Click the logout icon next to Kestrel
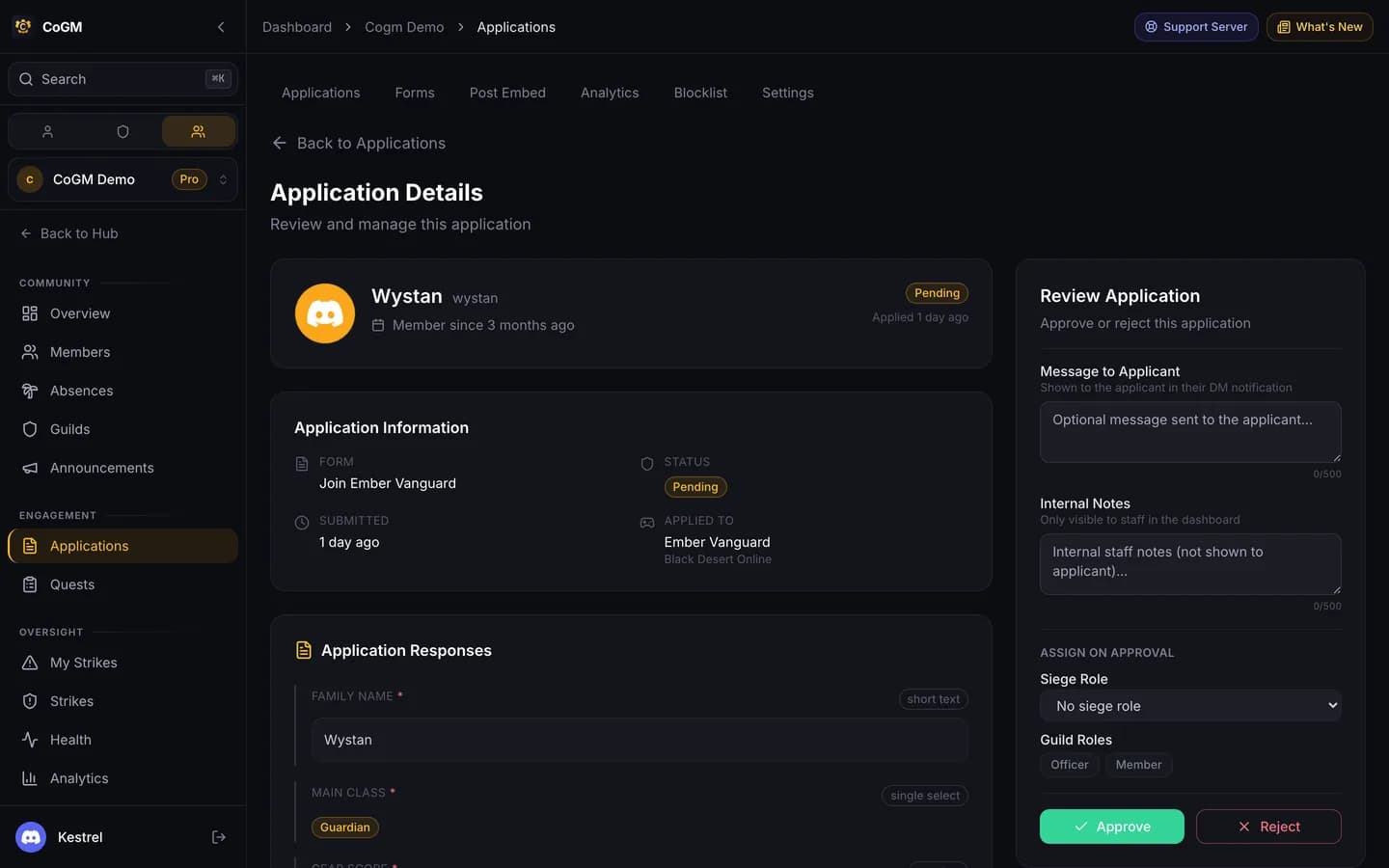 219,837
